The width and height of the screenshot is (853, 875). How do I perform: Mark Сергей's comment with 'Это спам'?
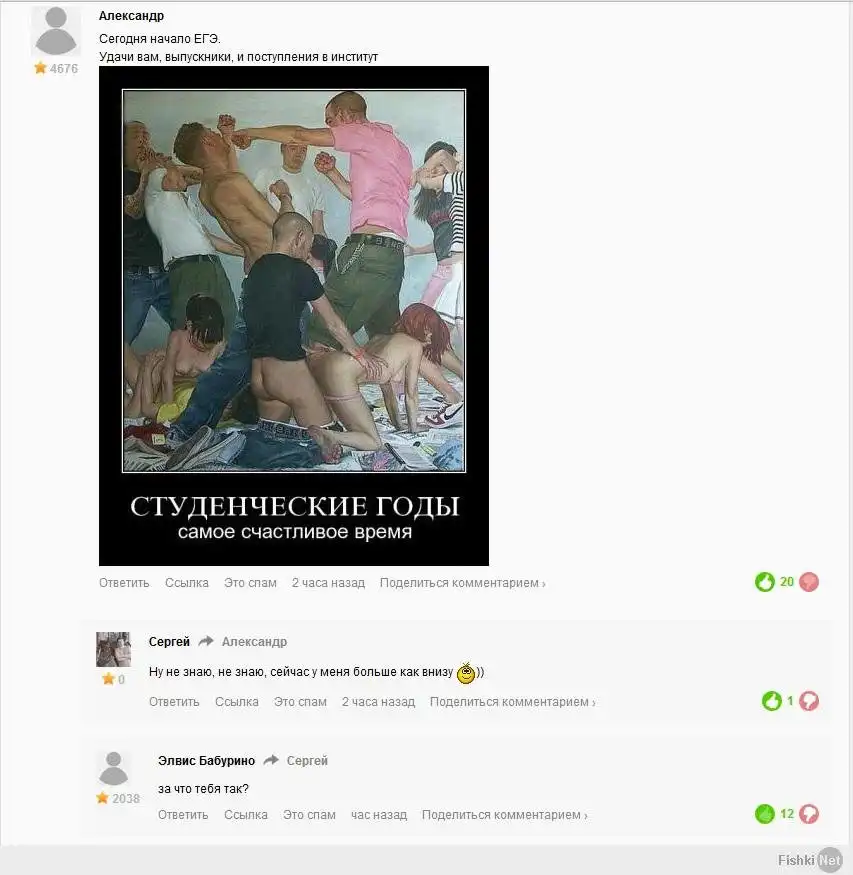300,701
